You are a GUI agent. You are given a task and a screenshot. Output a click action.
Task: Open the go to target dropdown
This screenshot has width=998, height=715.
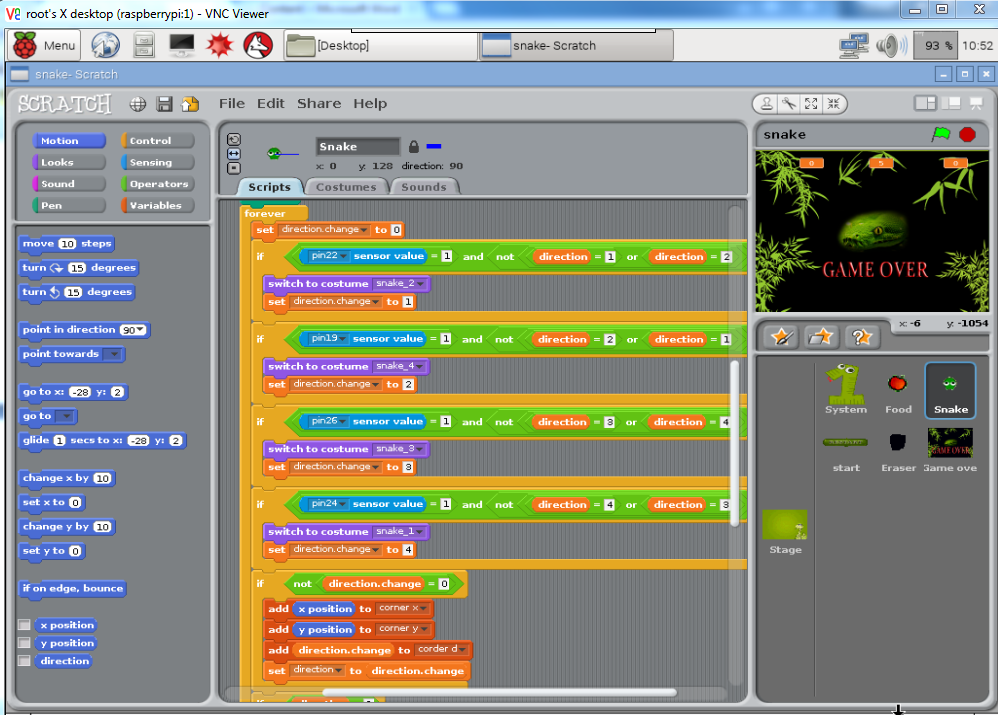pyautogui.click(x=66, y=416)
